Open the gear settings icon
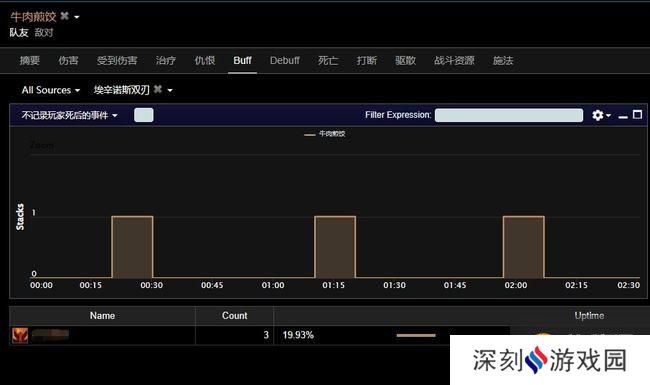The width and height of the screenshot is (650, 385). (x=597, y=115)
